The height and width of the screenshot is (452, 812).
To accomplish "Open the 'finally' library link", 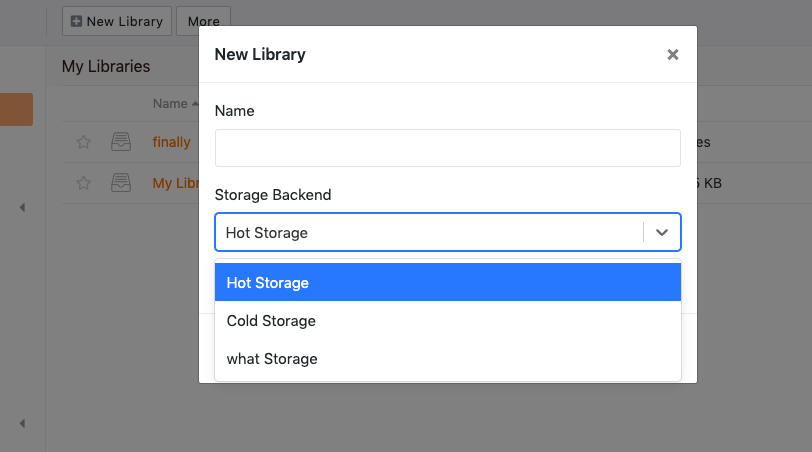I will 172,142.
